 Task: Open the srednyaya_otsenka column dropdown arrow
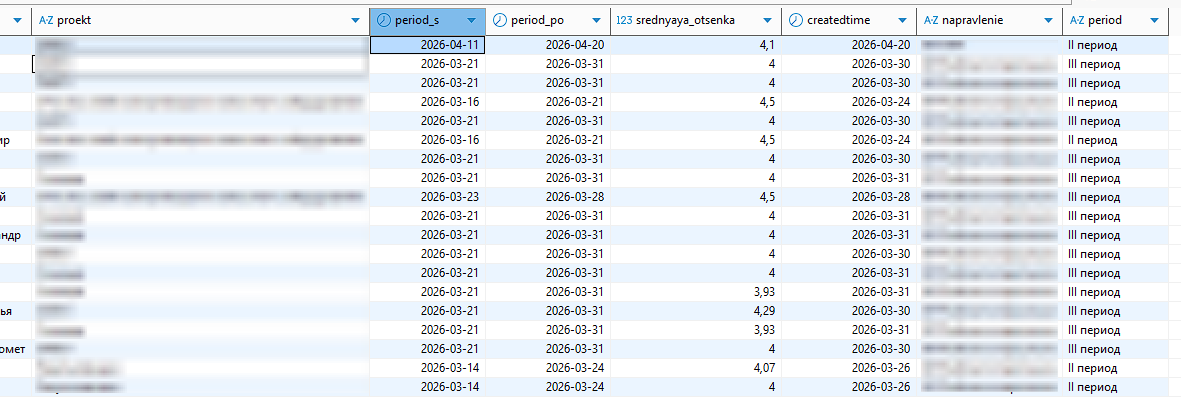click(767, 21)
